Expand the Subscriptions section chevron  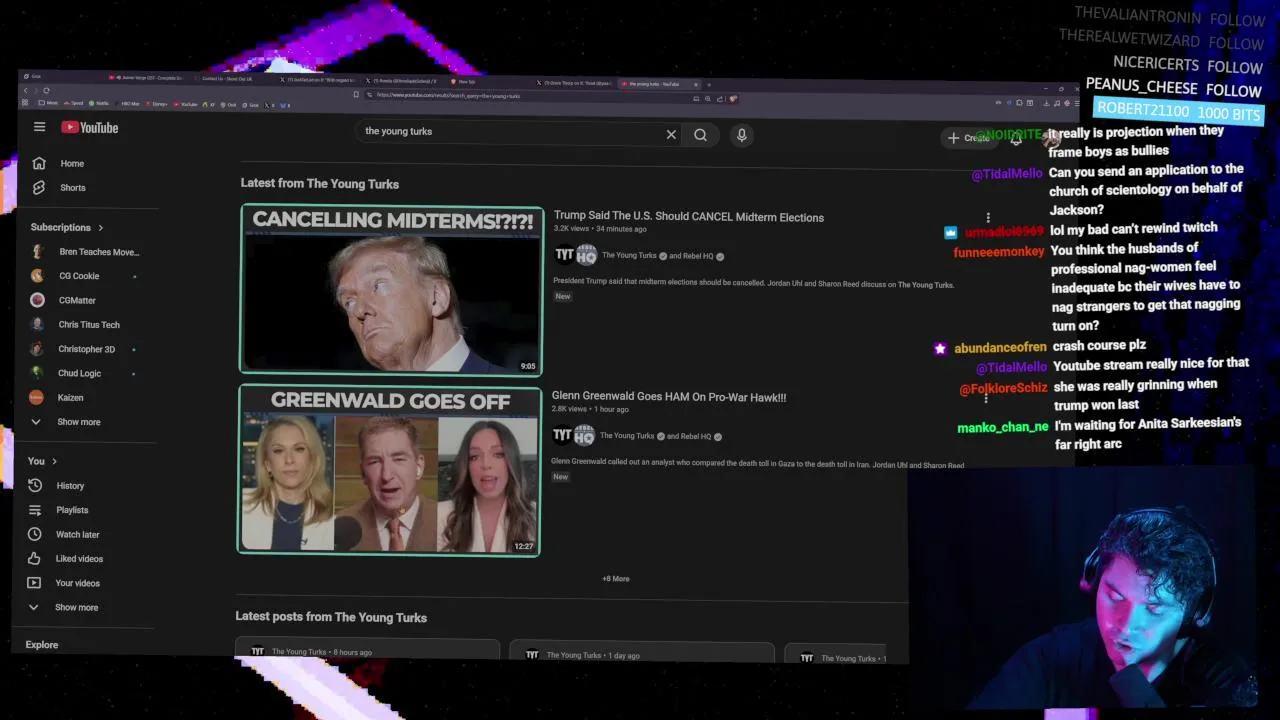coord(100,228)
